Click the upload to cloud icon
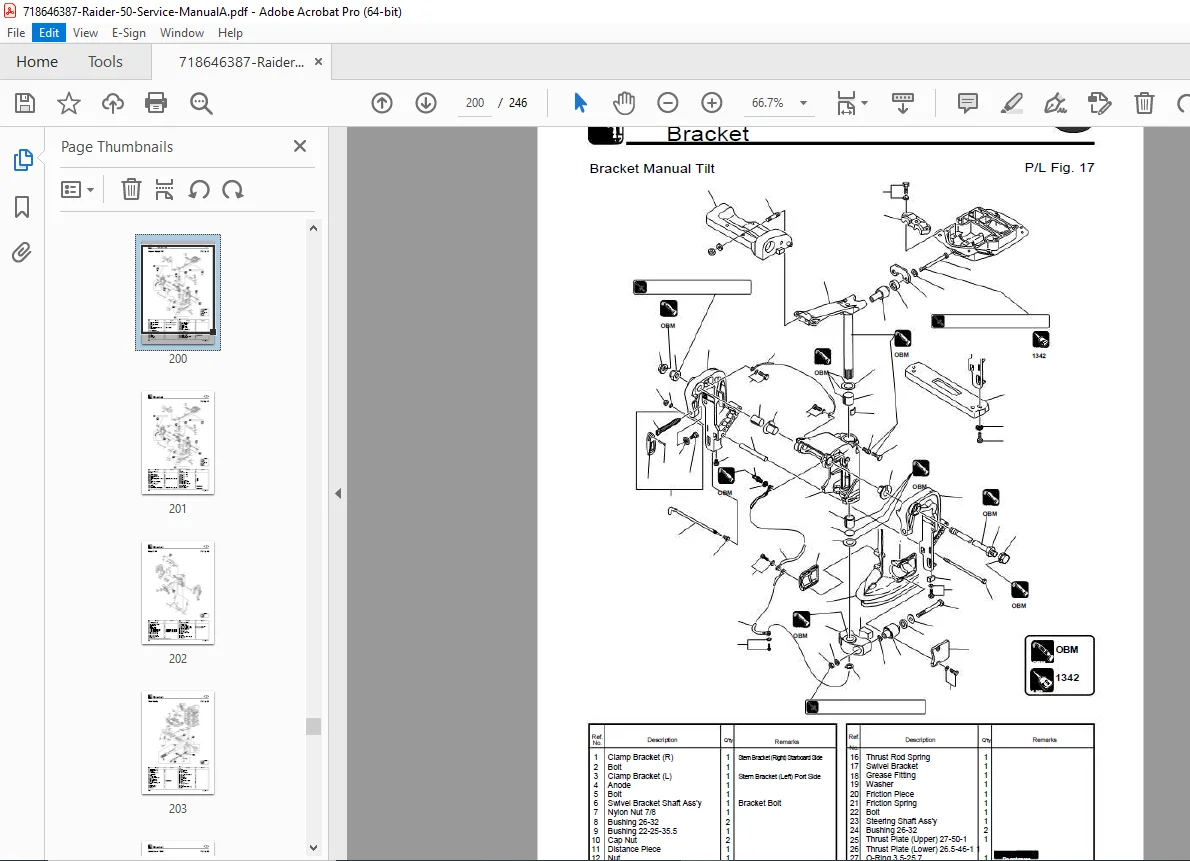 [112, 102]
